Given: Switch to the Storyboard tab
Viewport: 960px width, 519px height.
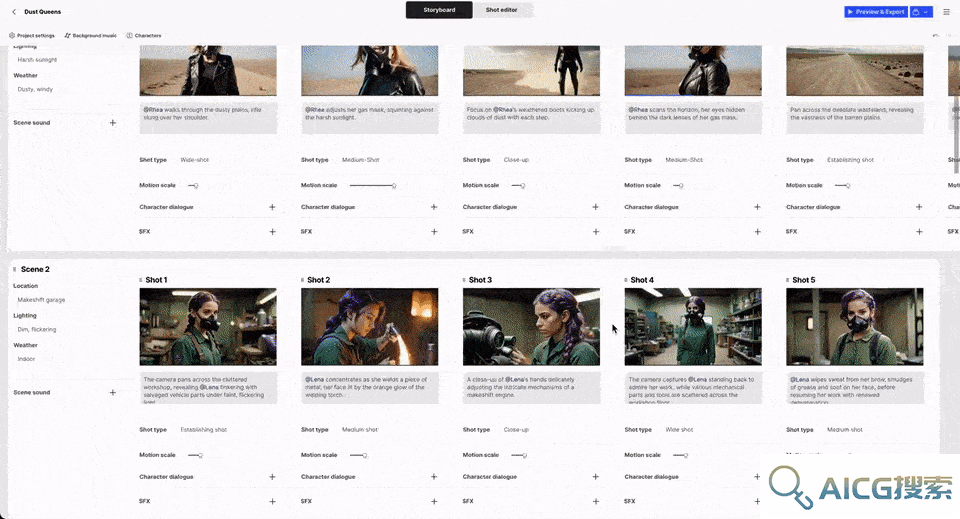Looking at the screenshot, I should [x=439, y=10].
